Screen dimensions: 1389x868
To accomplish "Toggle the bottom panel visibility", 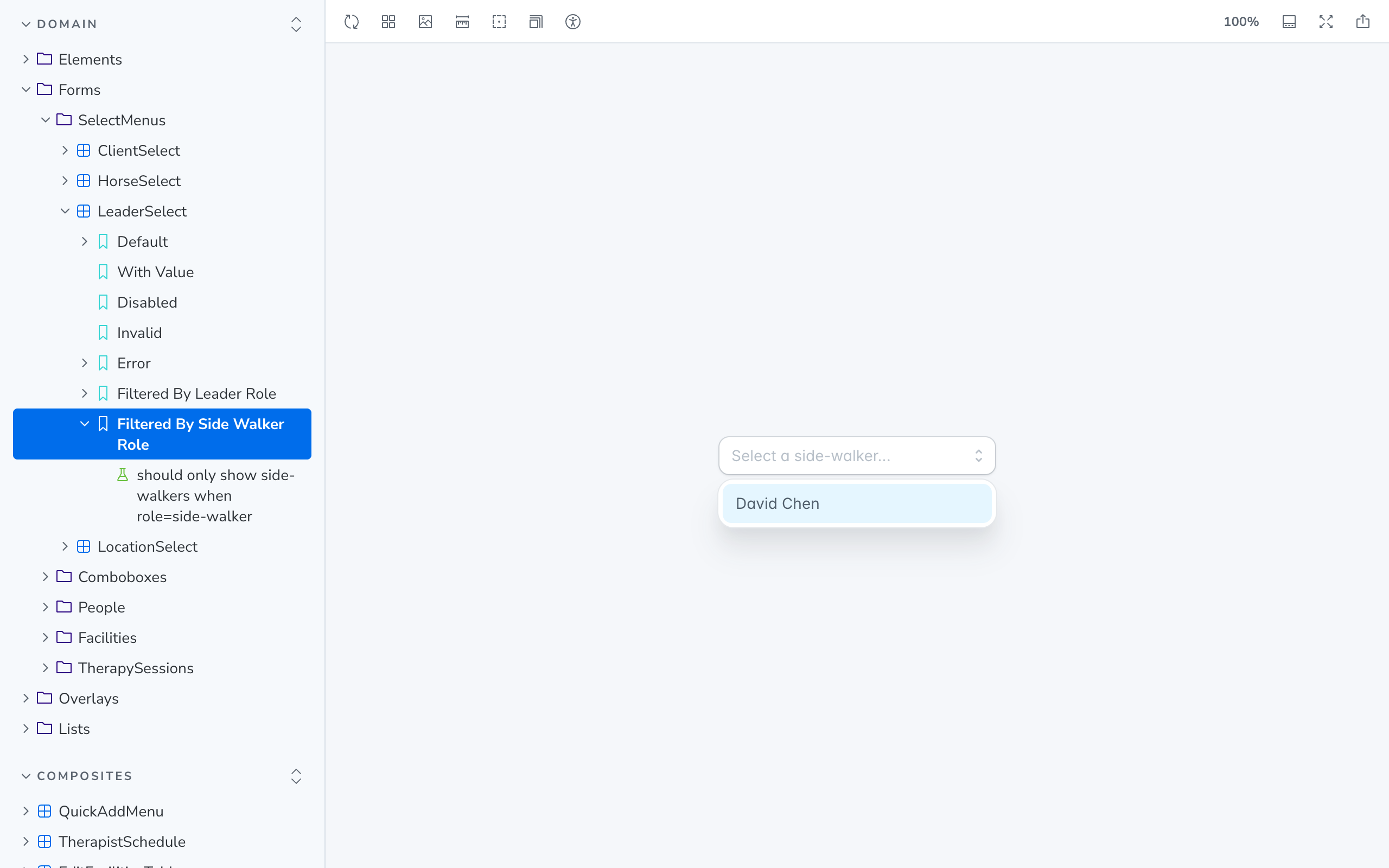I will coord(1289,22).
